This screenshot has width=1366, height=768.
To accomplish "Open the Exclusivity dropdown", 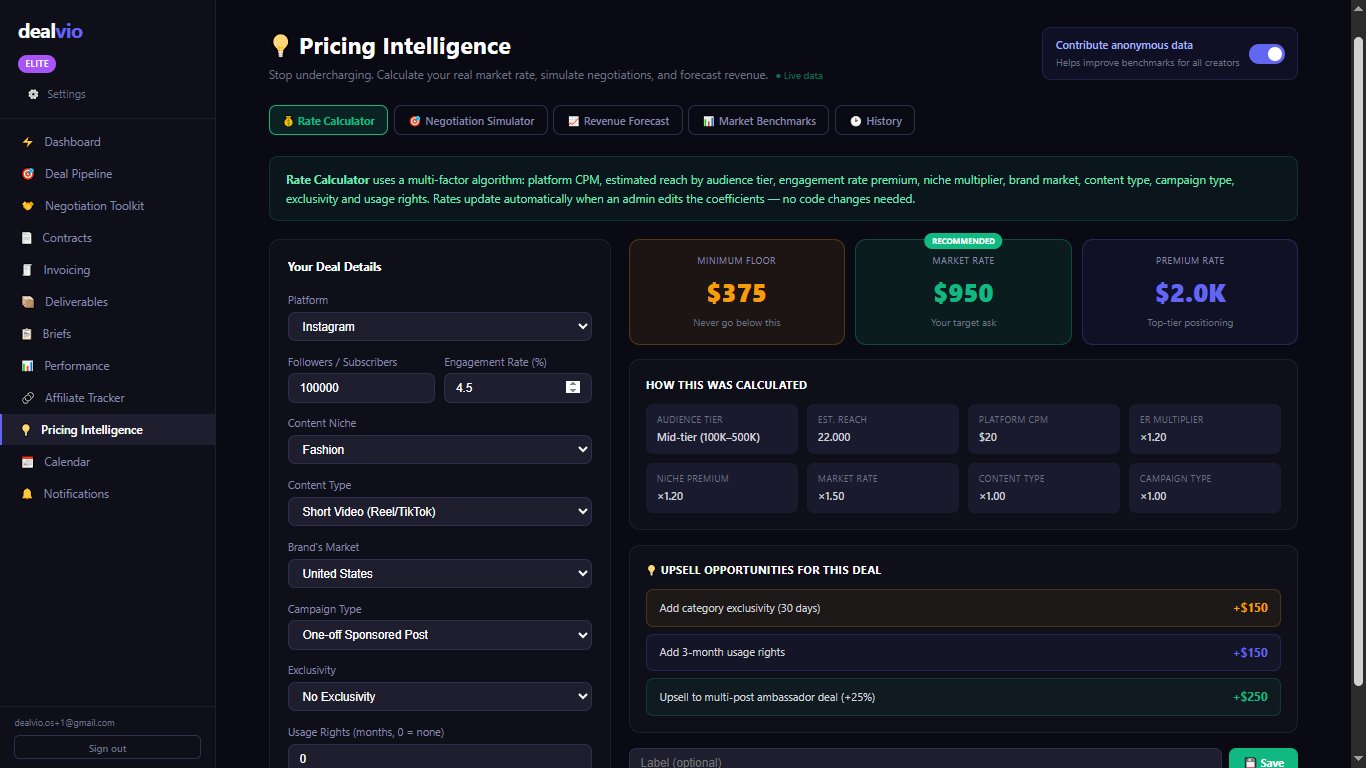I will [439, 696].
